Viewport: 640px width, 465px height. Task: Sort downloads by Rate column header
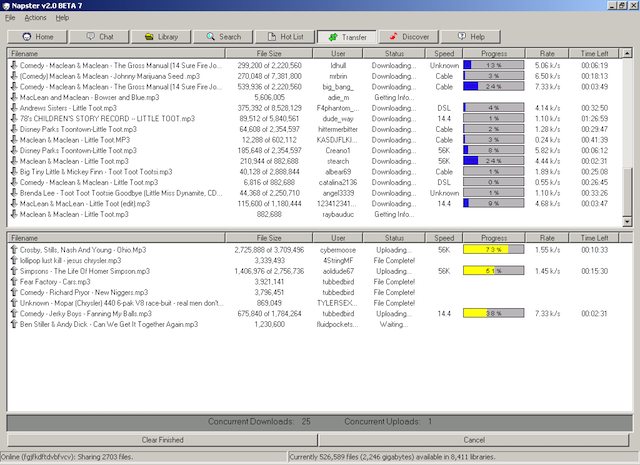[547, 53]
